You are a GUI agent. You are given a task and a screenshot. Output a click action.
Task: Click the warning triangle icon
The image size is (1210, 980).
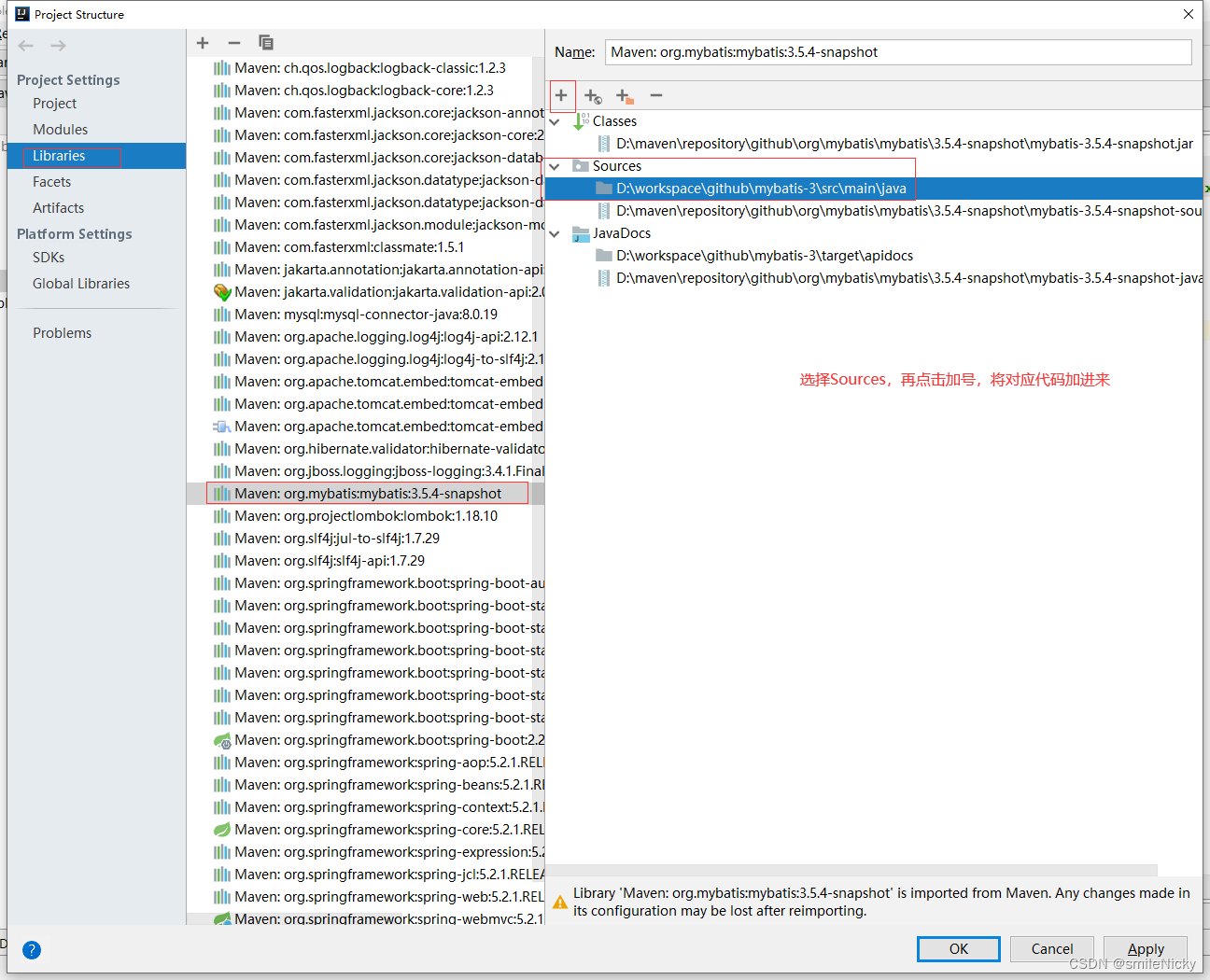[x=560, y=903]
